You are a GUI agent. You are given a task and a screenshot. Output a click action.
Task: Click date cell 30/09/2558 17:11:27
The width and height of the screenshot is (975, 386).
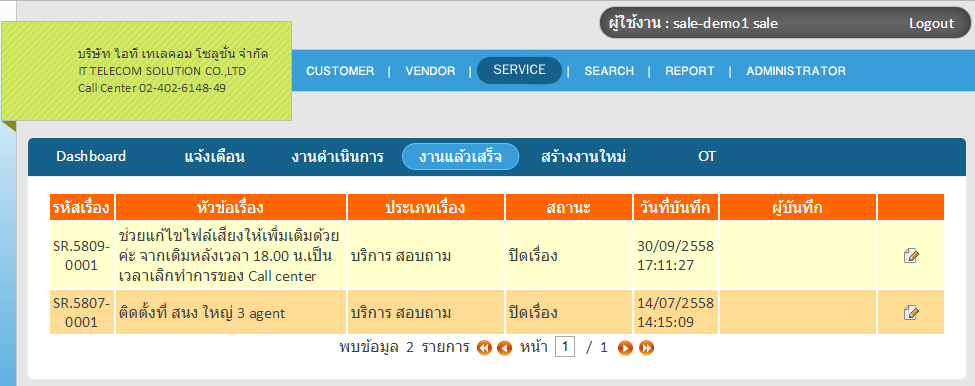click(676, 255)
